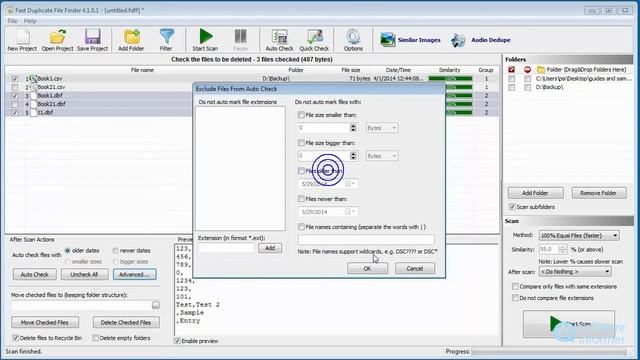Click the folder icon in Folders header
Screen dimensions: 640x360
click(541, 70)
